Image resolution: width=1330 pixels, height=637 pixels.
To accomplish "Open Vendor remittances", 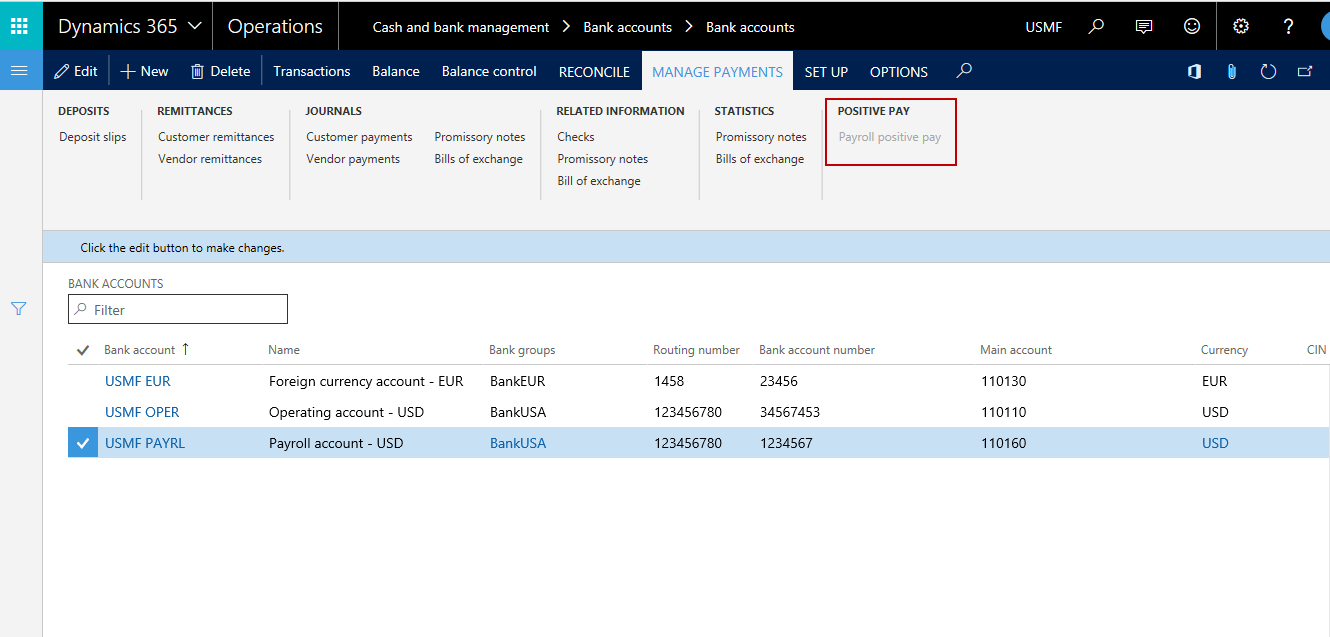I will (x=210, y=159).
